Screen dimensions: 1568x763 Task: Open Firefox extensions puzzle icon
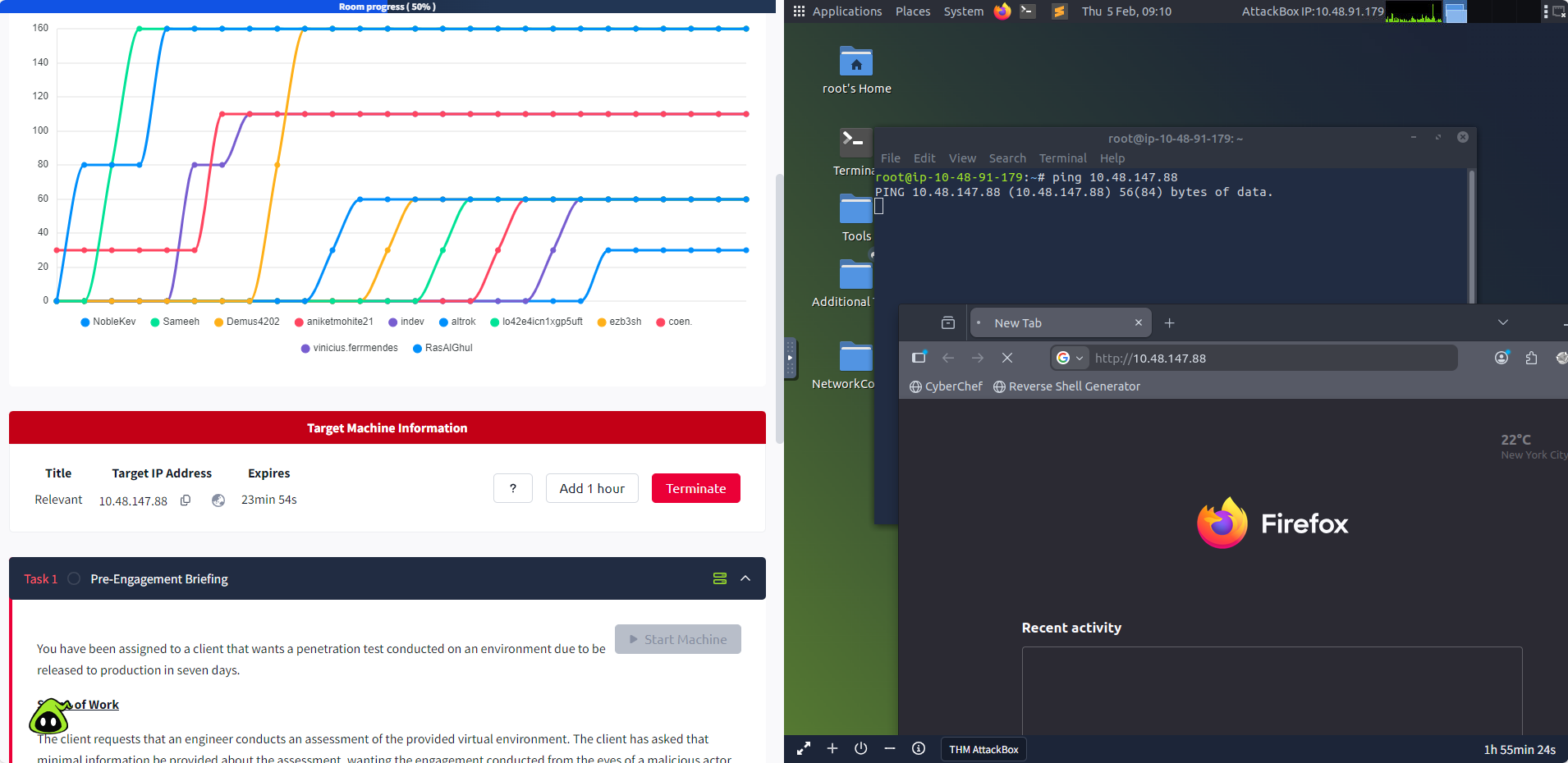click(x=1531, y=358)
